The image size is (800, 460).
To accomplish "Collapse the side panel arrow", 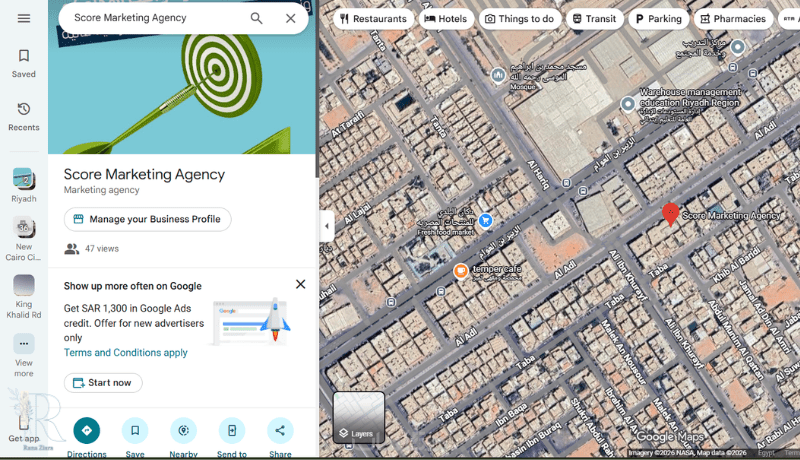I will click(x=327, y=226).
